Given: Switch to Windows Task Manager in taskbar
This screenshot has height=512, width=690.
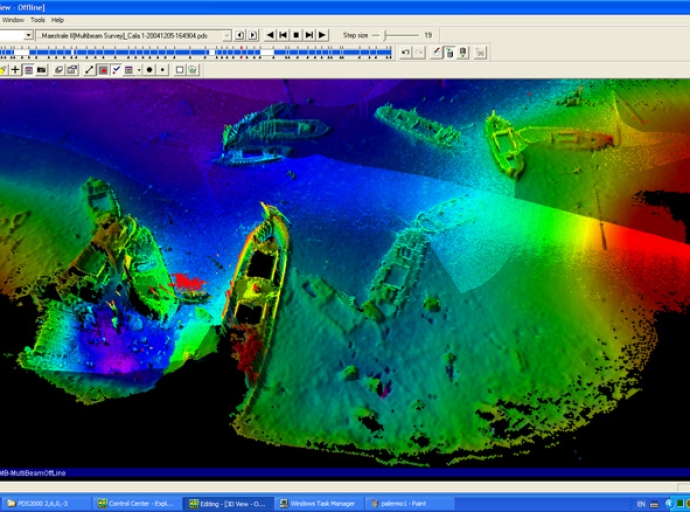Looking at the screenshot, I should 316,503.
